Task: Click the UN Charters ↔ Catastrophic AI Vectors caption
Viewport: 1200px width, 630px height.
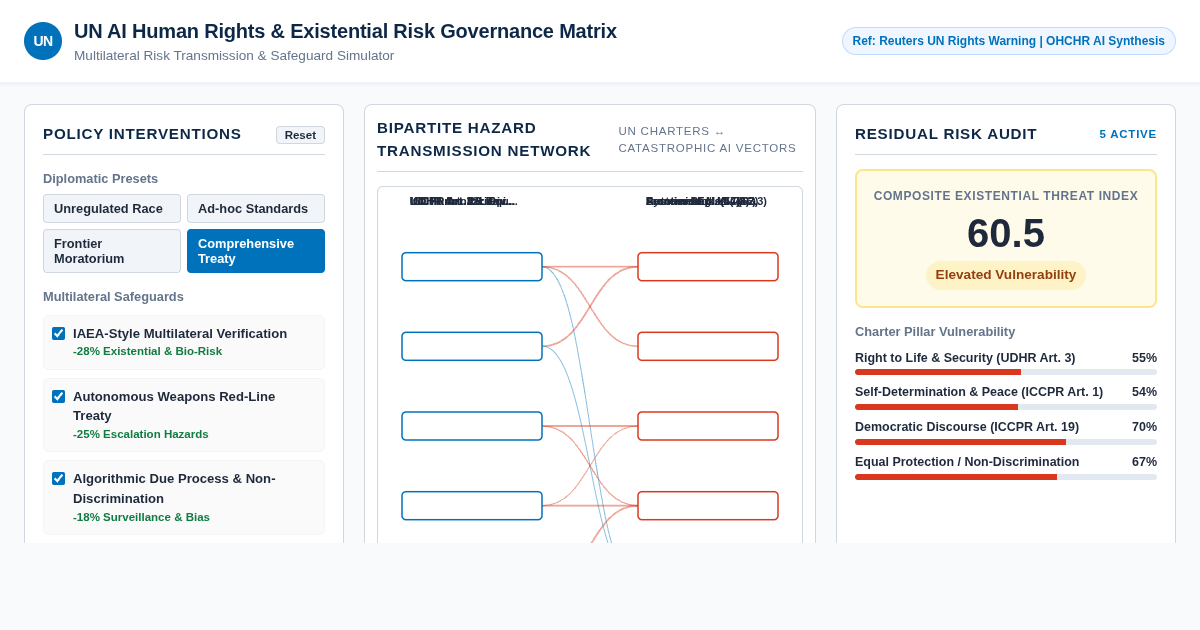Action: coord(707,140)
